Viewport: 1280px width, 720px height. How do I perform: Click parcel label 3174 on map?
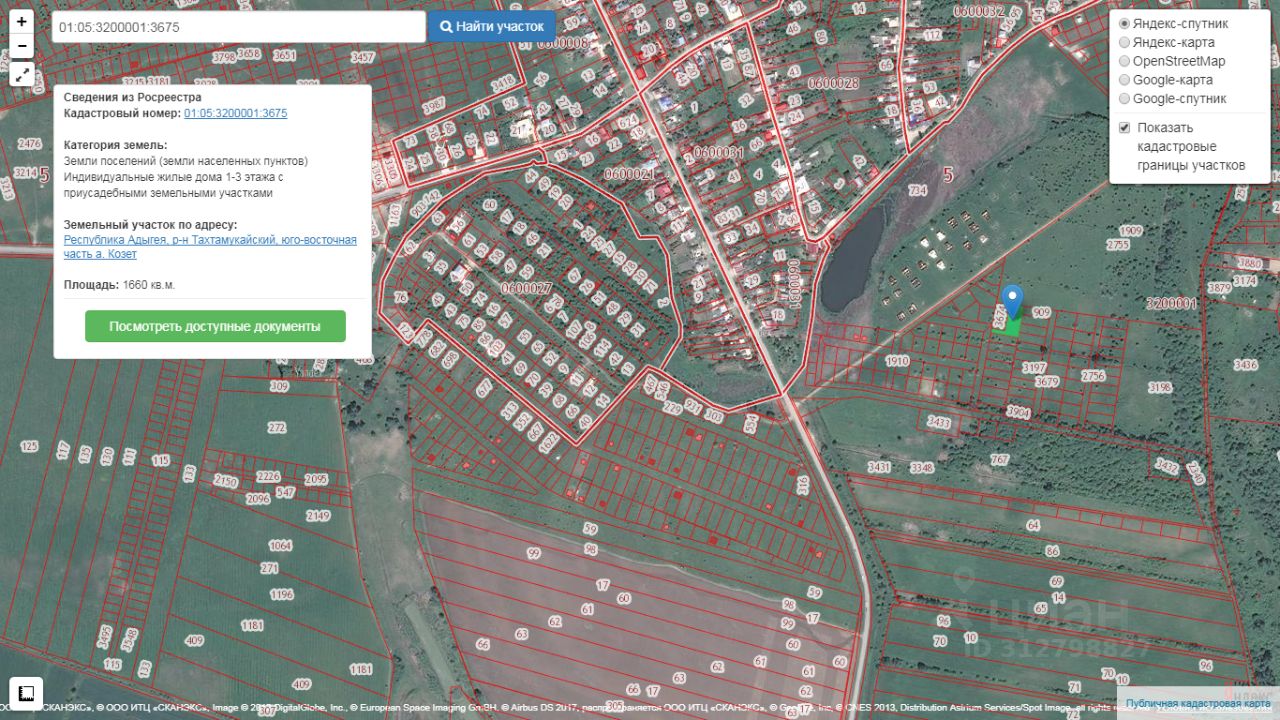1244,281
